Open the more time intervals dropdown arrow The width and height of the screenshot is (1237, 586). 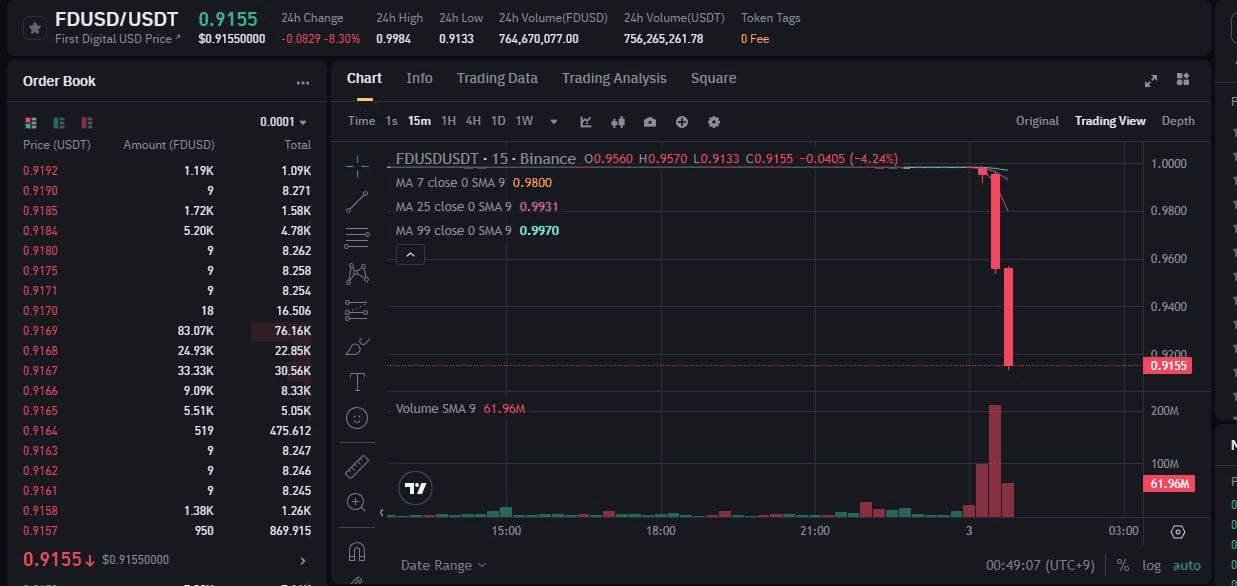pyautogui.click(x=554, y=122)
